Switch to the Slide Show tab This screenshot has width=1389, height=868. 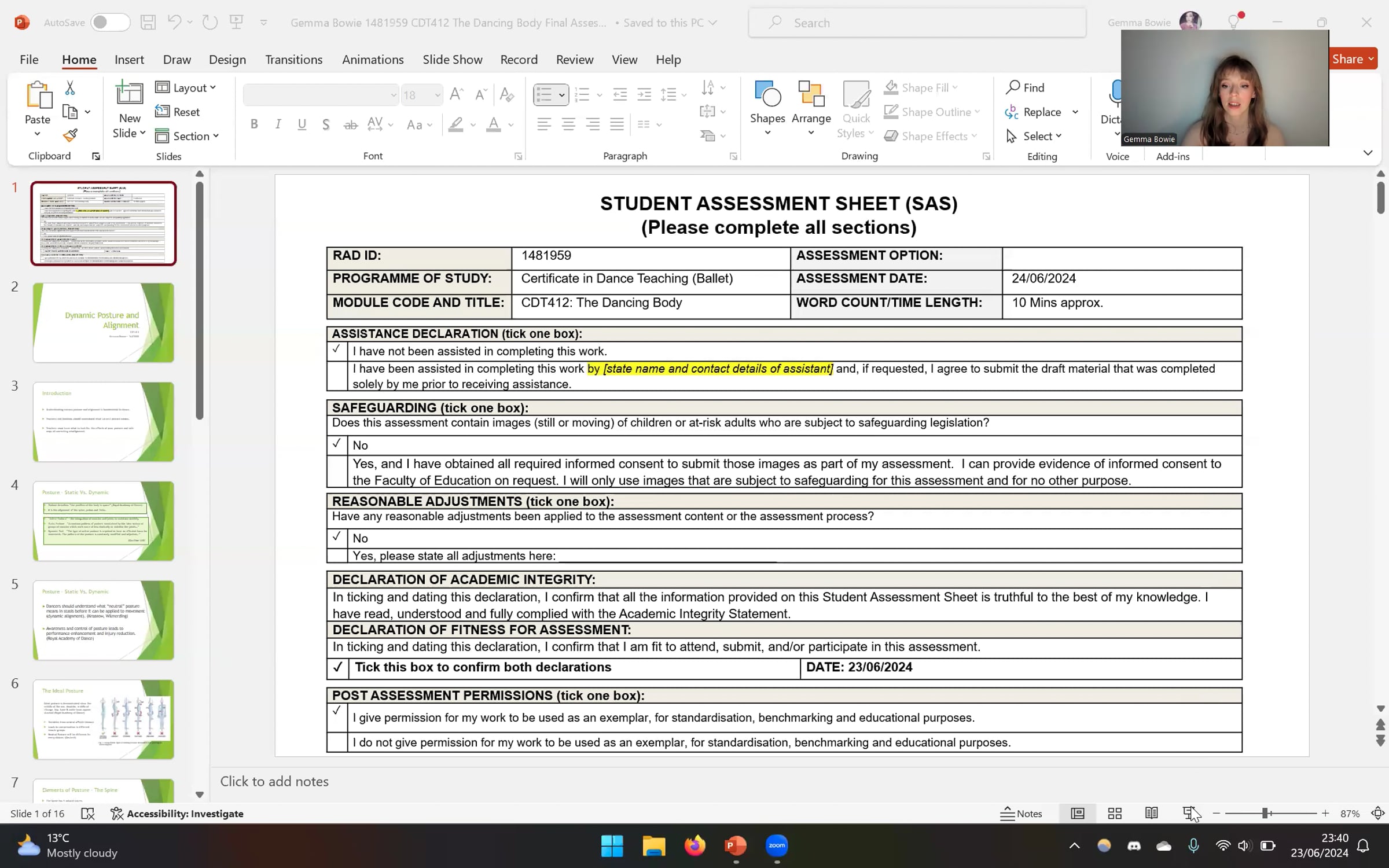[x=452, y=59]
